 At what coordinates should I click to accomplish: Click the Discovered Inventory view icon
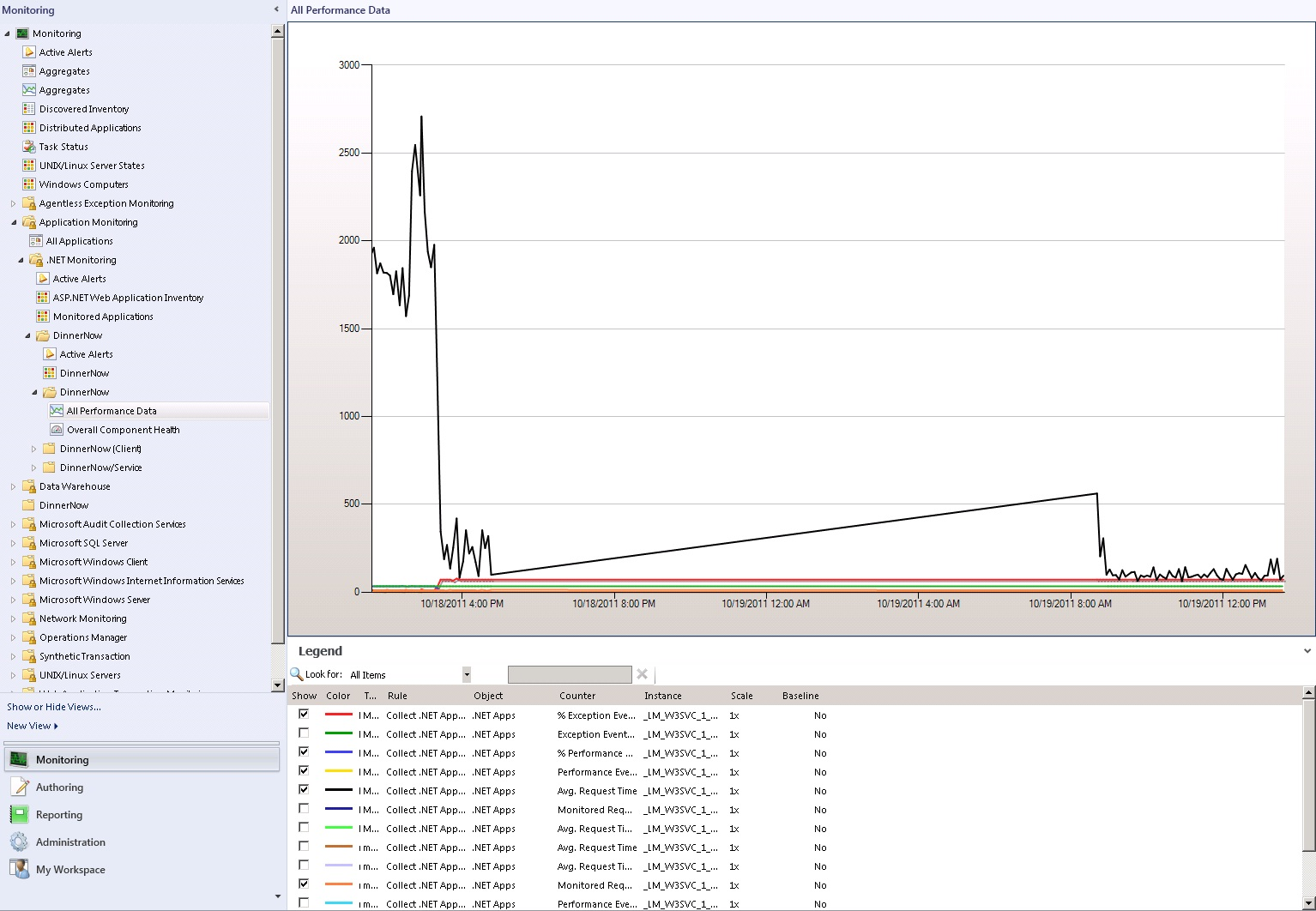click(29, 109)
